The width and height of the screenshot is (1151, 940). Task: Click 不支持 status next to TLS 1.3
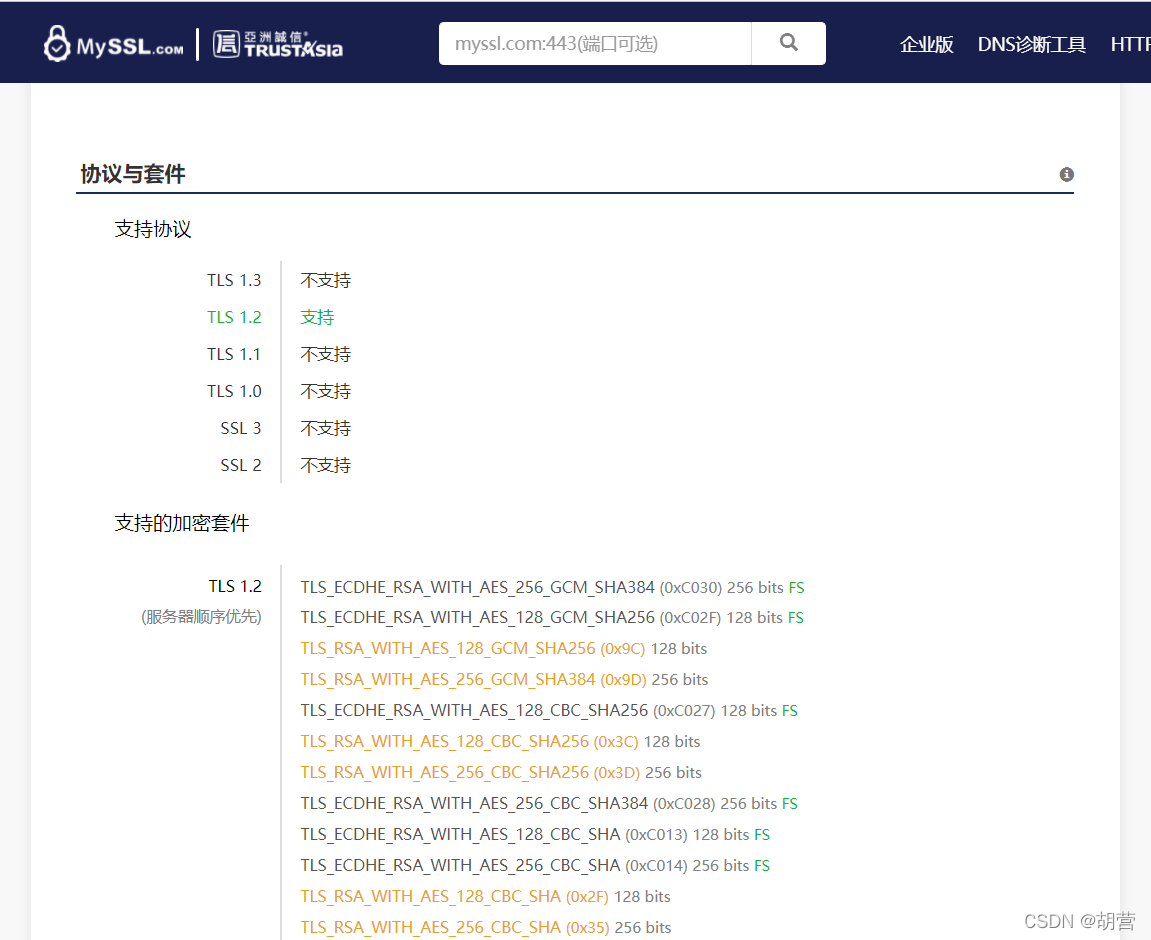click(x=326, y=280)
